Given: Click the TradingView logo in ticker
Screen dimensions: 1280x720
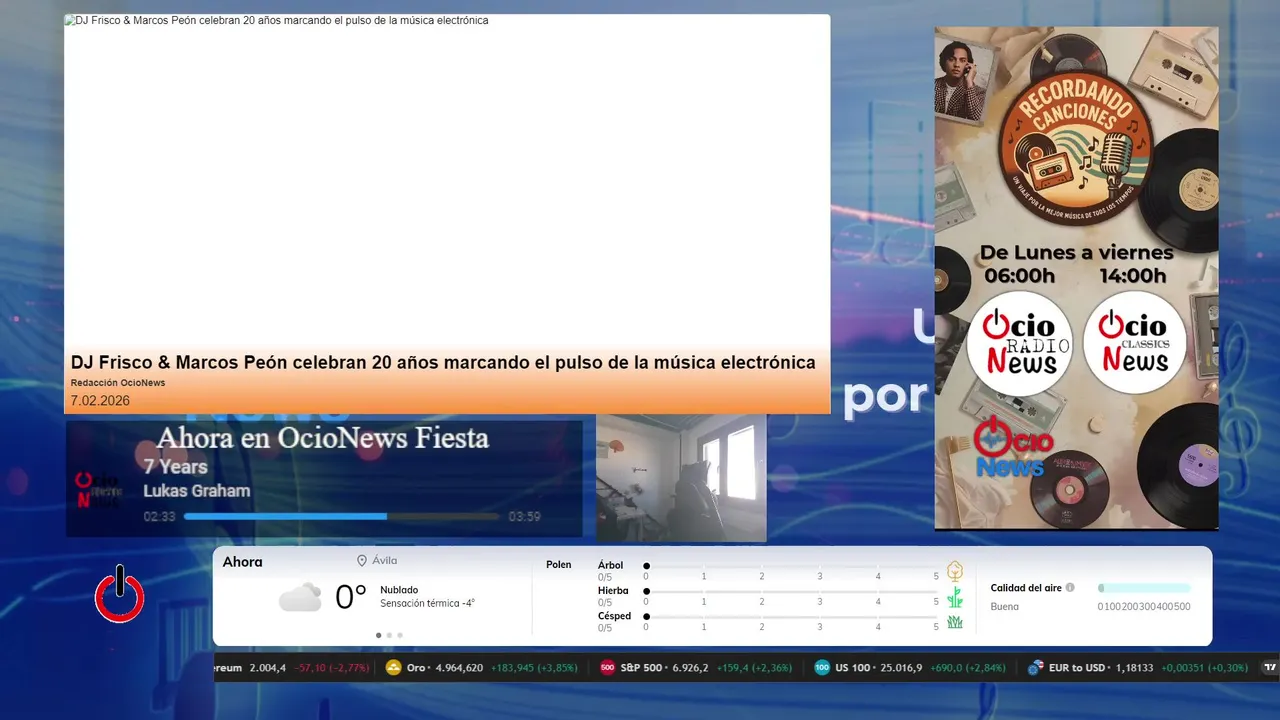Looking at the screenshot, I should click(1271, 668).
